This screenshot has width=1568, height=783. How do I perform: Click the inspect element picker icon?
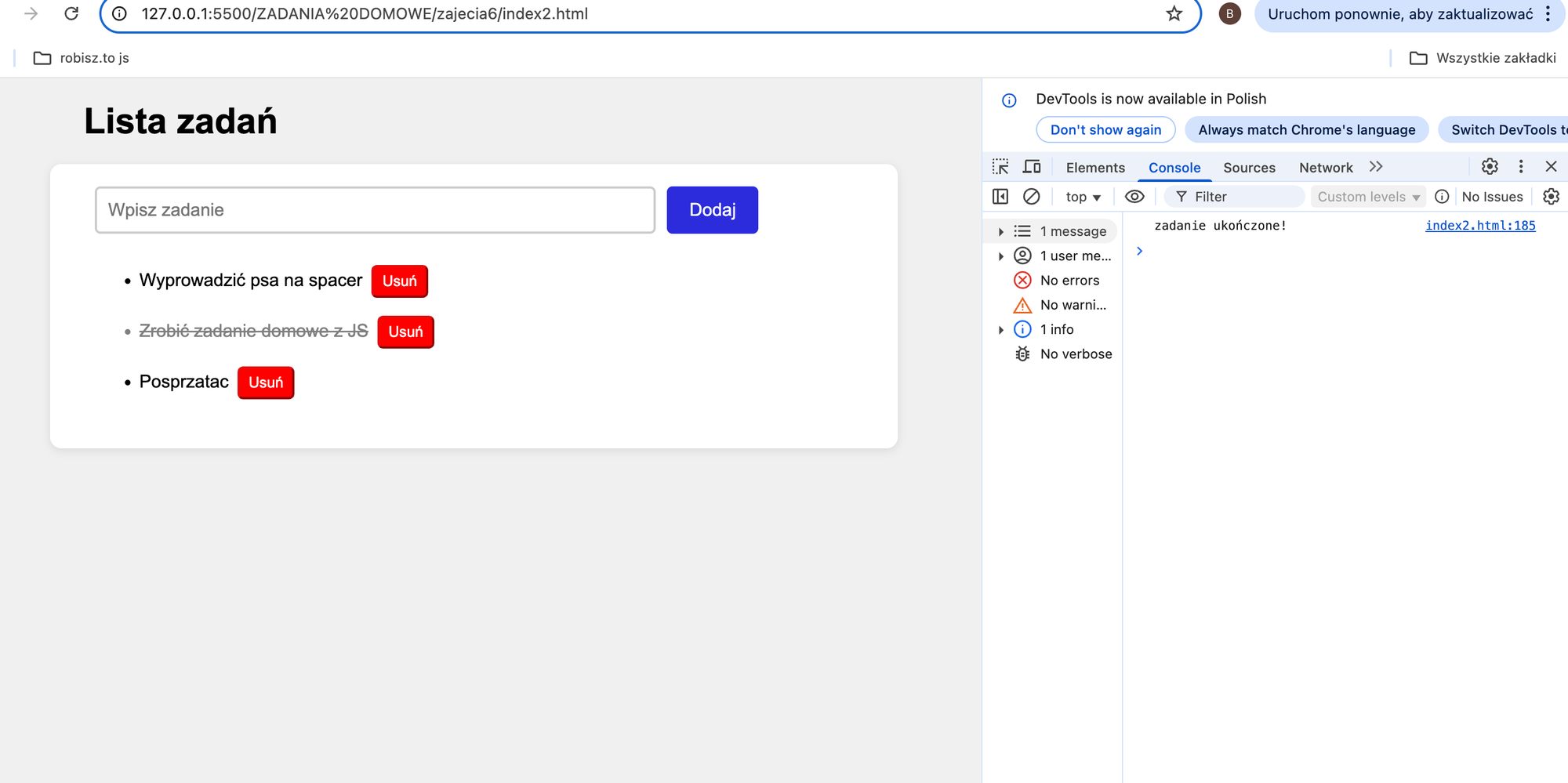click(1000, 167)
